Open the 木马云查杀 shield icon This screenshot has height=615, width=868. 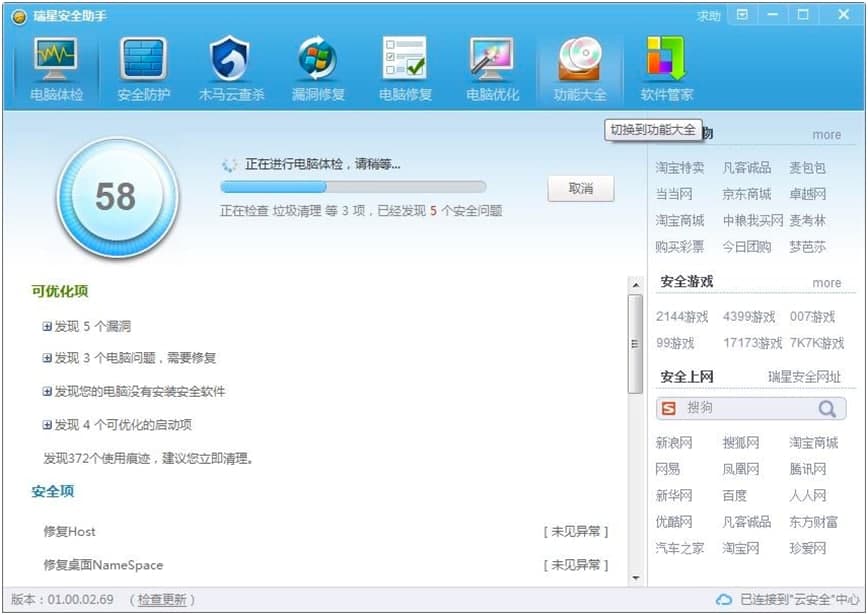point(230,59)
